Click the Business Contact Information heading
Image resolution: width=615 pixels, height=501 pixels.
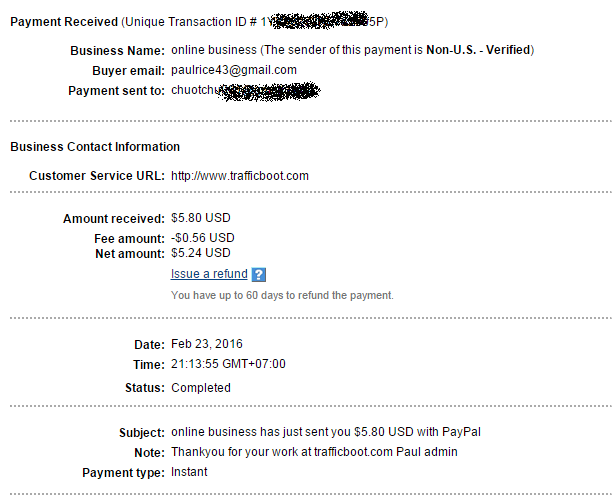click(x=95, y=147)
